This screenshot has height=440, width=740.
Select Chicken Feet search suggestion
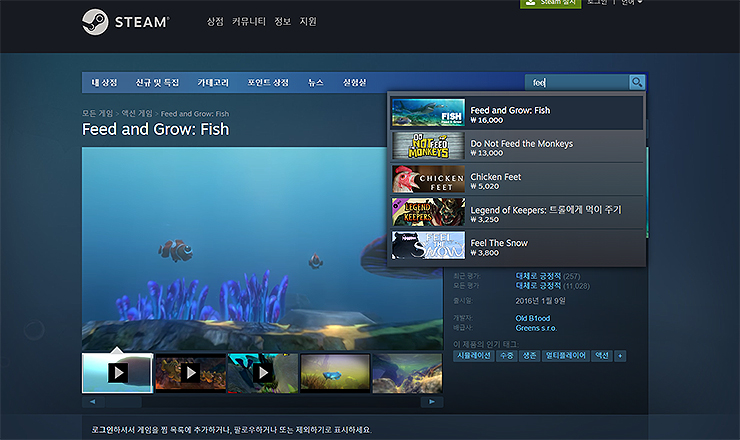pyautogui.click(x=517, y=179)
